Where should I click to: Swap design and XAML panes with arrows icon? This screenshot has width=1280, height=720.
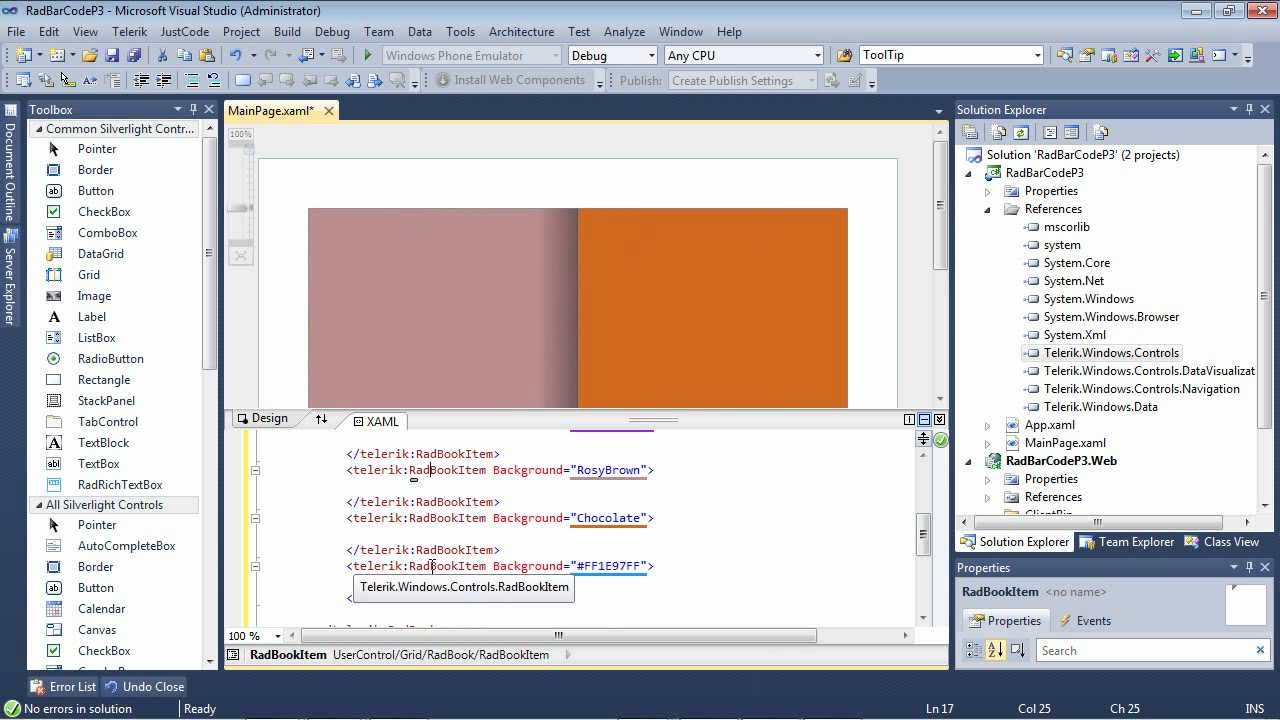[321, 419]
